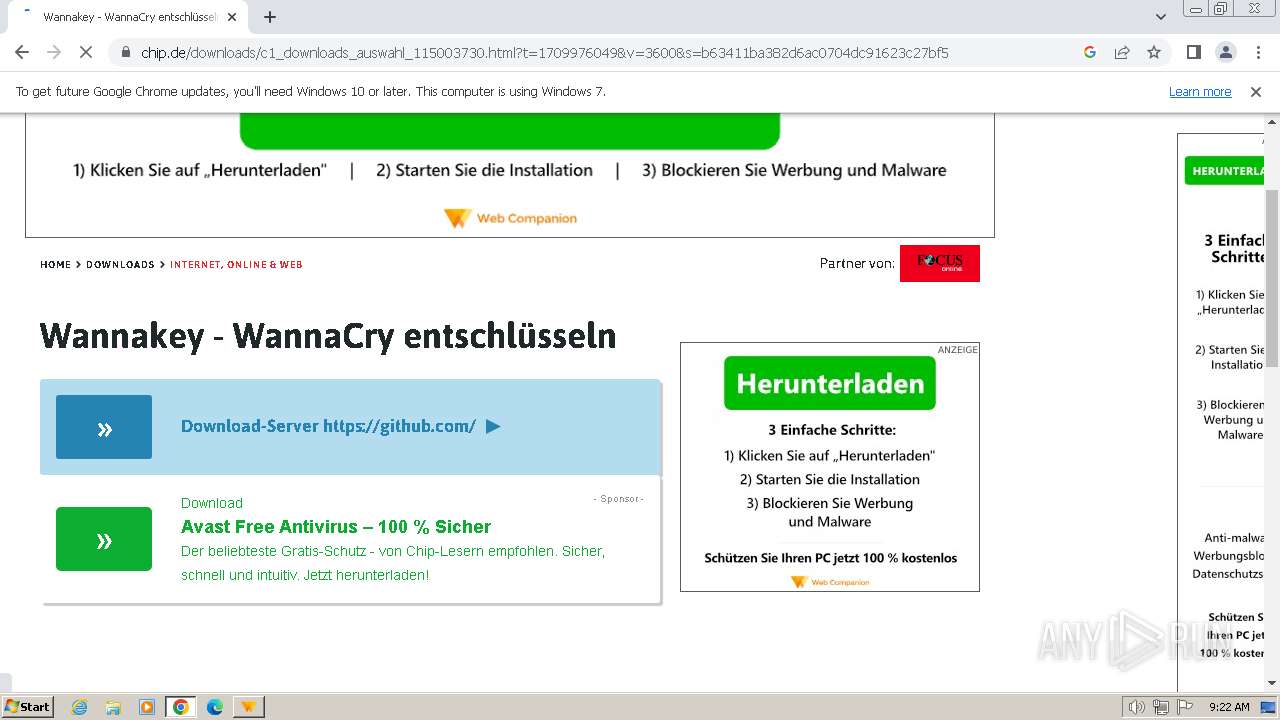
Task: Click the scrollbar down arrow
Action: [1272, 683]
